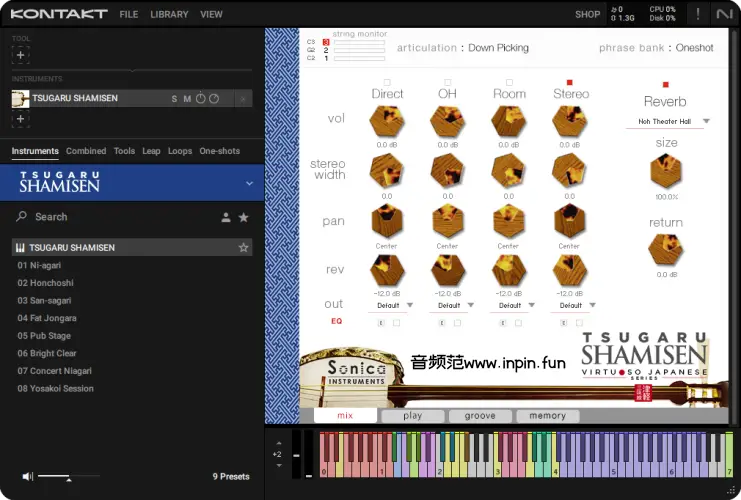Switch to the Loops browser tab
This screenshot has width=741, height=500.
(180, 151)
